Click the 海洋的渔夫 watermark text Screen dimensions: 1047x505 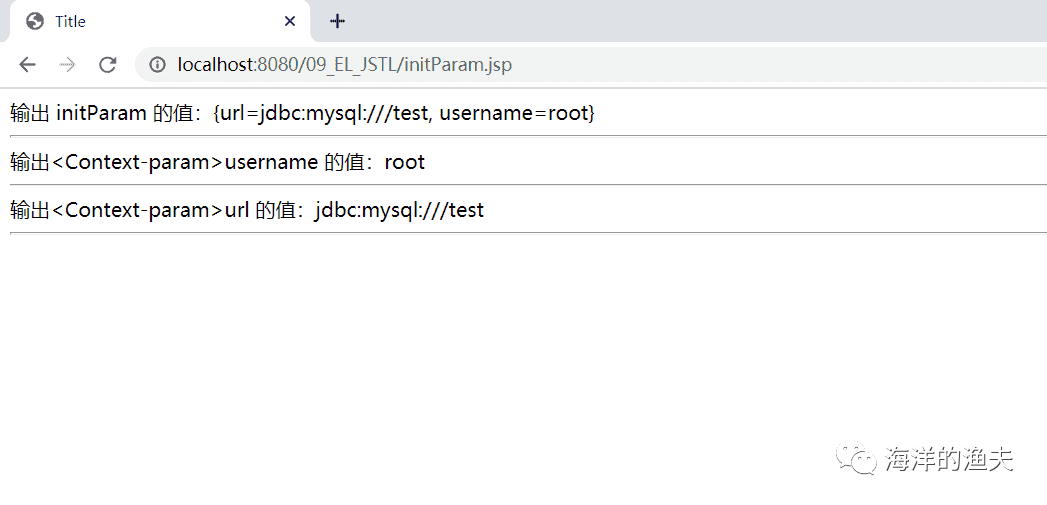click(949, 460)
